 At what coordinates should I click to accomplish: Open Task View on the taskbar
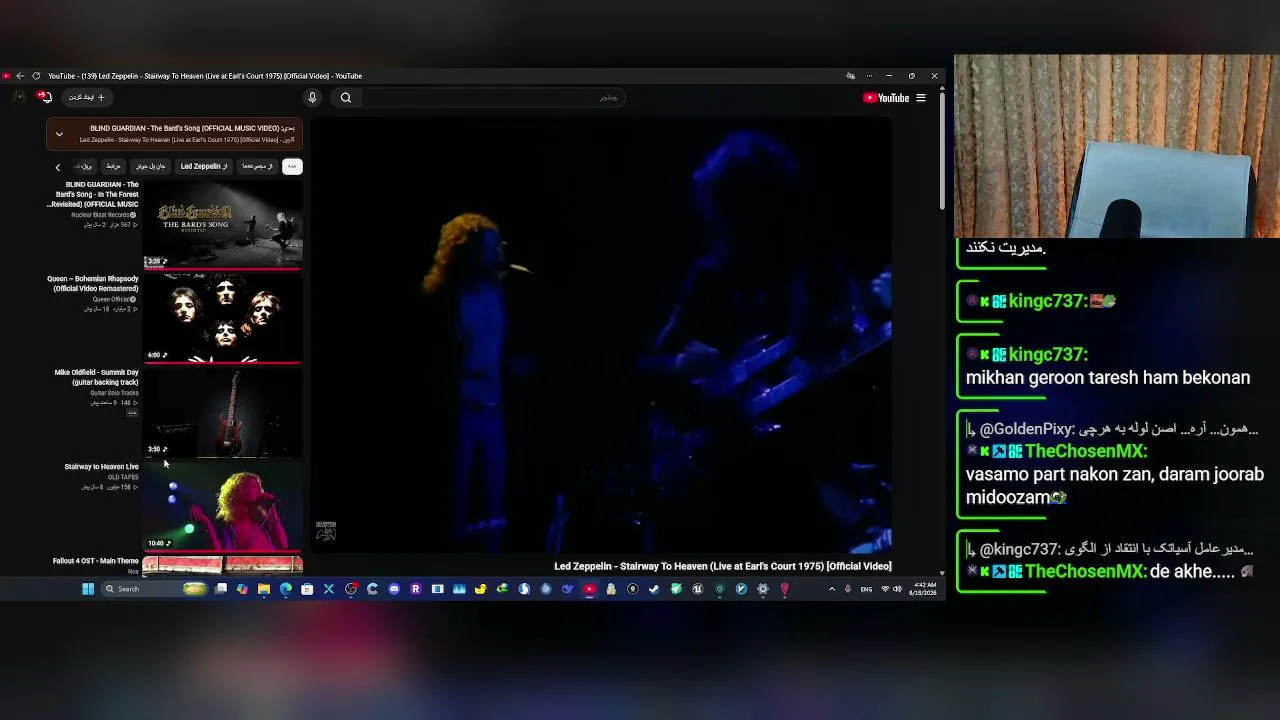[x=221, y=589]
